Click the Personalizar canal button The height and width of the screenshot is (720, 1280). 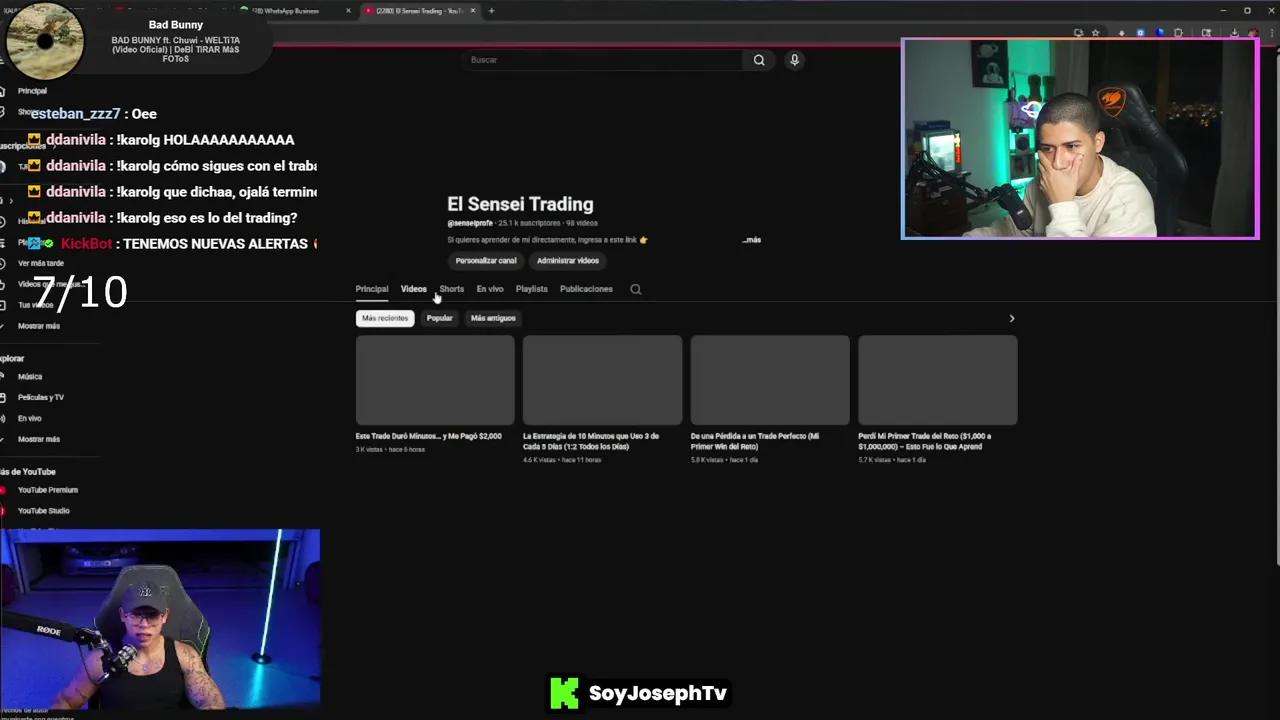tap(486, 261)
